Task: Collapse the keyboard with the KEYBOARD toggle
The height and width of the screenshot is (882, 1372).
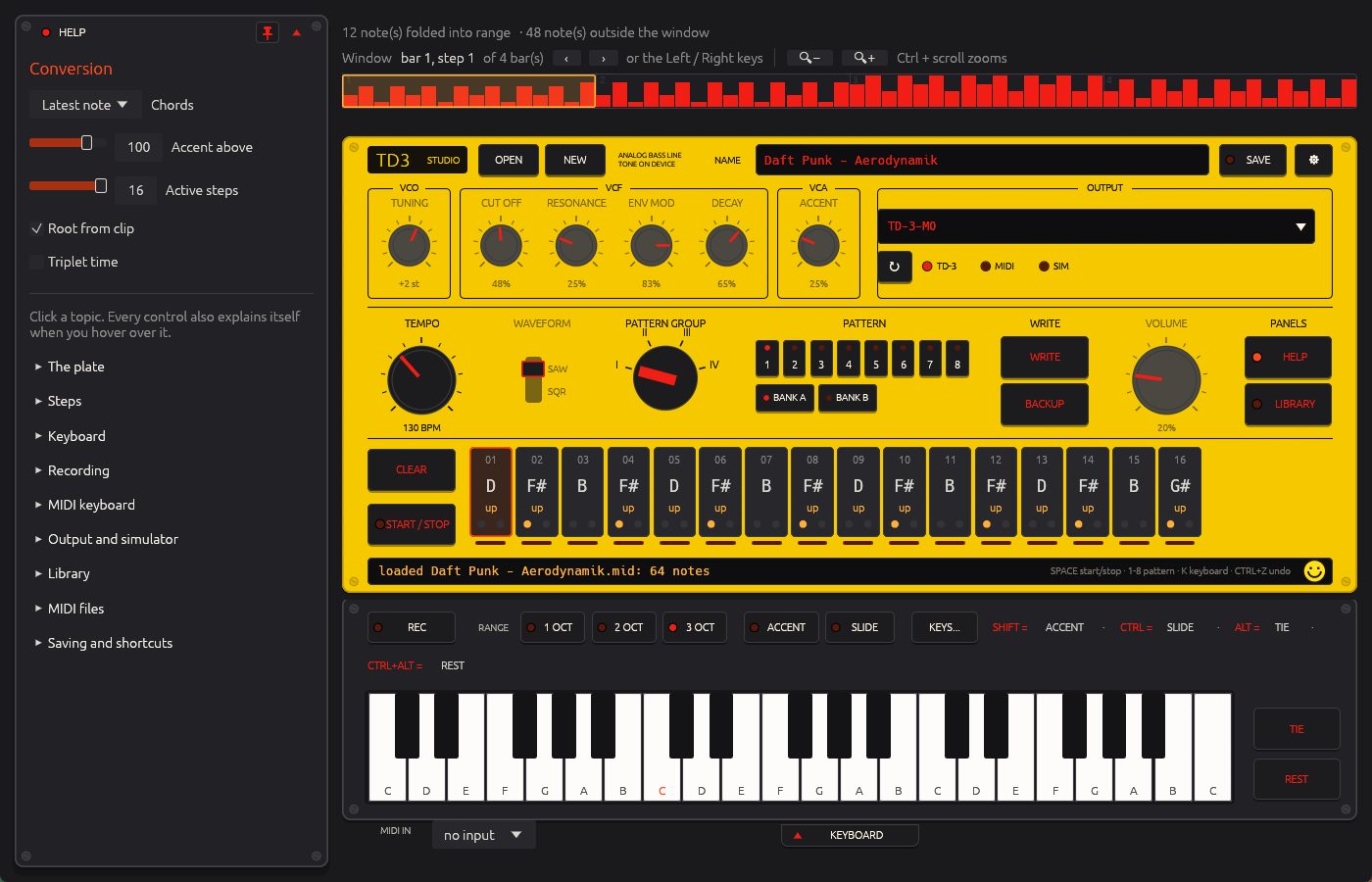Action: click(850, 835)
